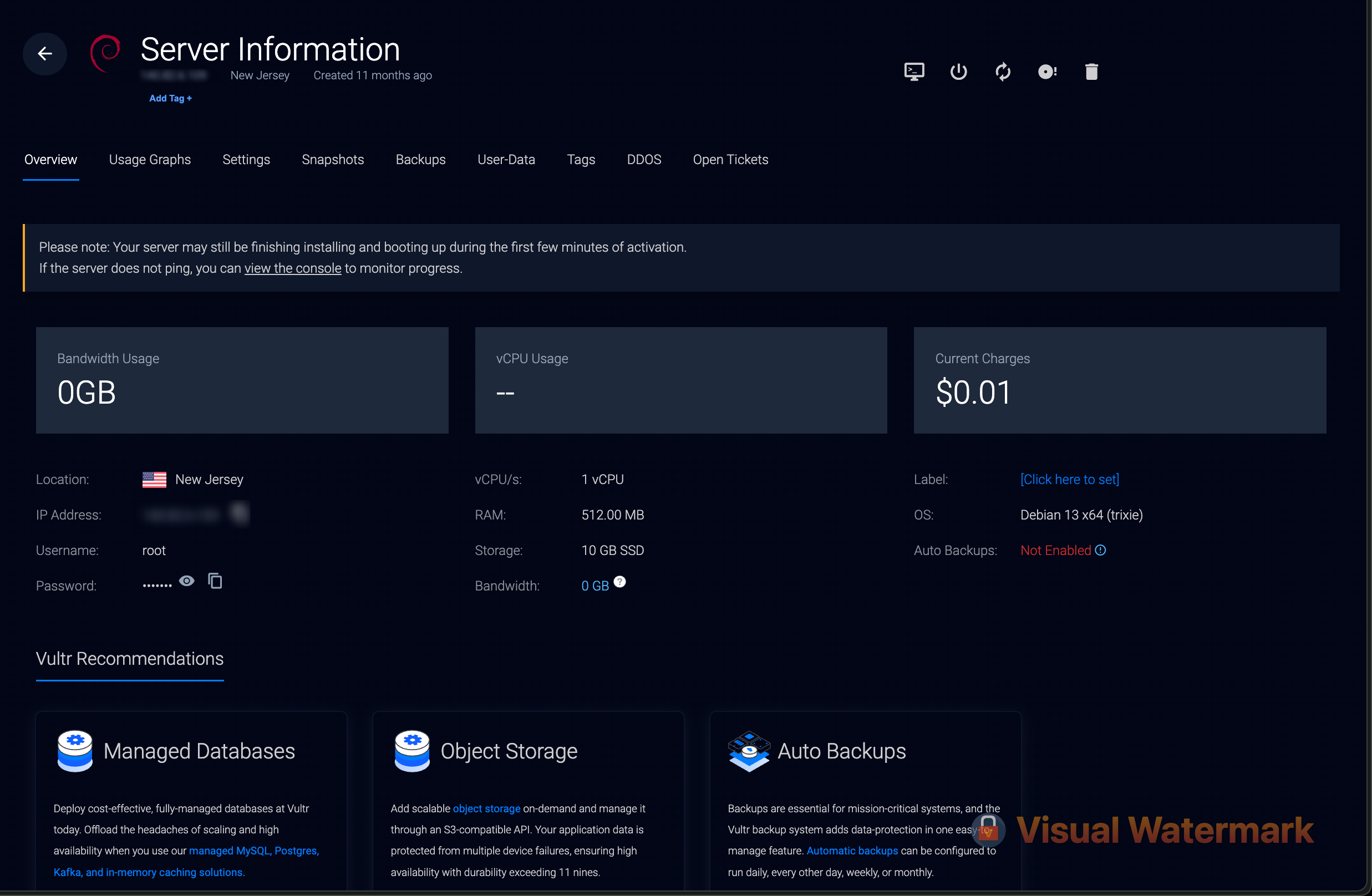Reinstall server using disk icon
The image size is (1372, 896).
tap(1047, 72)
